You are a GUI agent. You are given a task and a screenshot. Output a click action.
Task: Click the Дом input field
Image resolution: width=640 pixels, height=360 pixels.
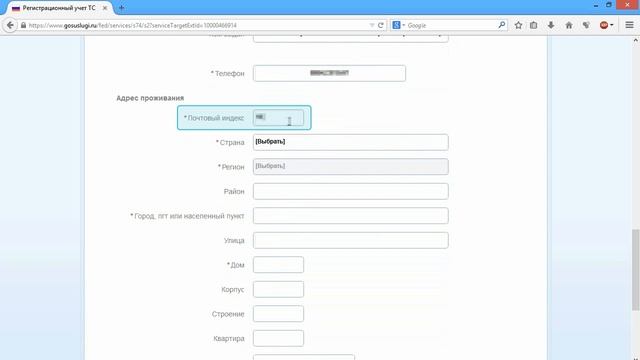[x=278, y=264]
